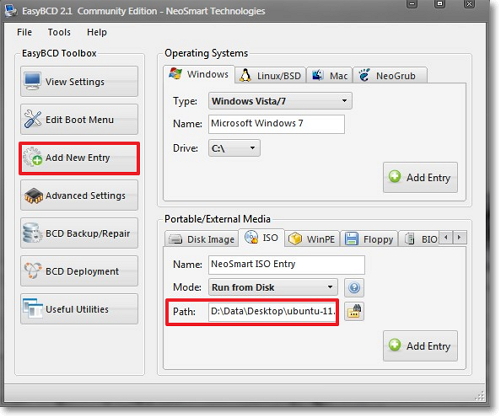Open Useful Utilities
Image resolution: width=499 pixels, height=416 pixels.
[x=79, y=309]
